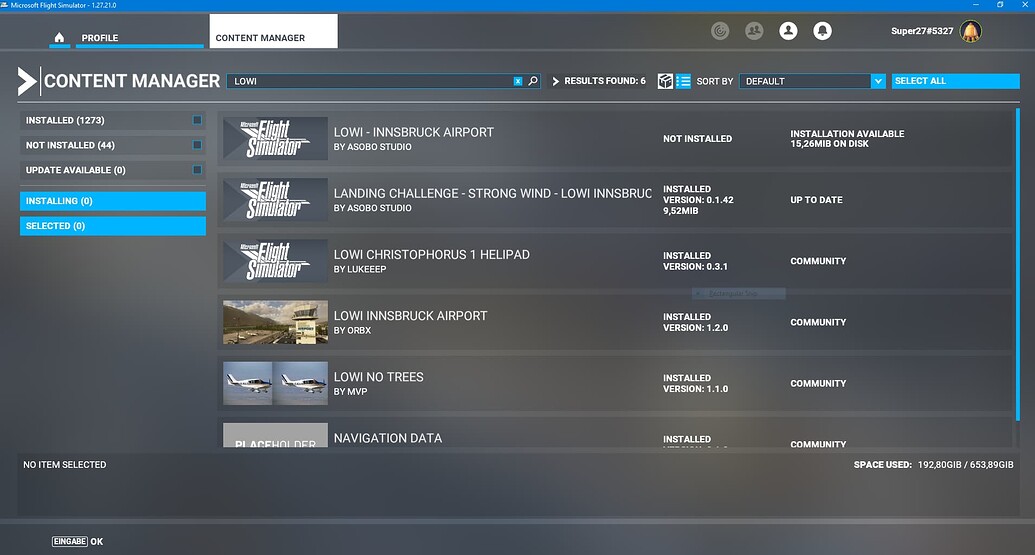Switch to package box view icon

tap(665, 81)
